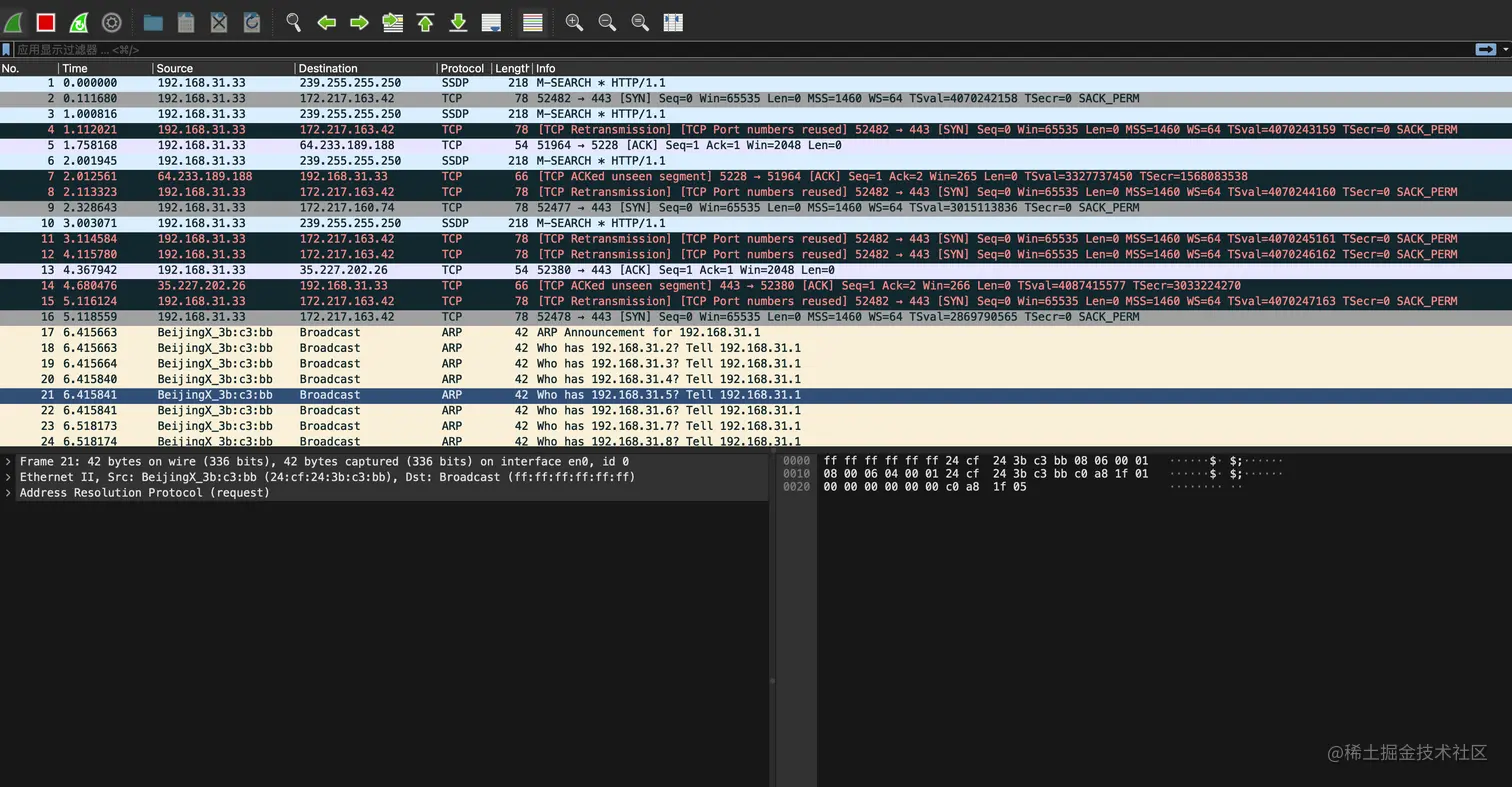This screenshot has height=787, width=1512.
Task: Select packet 7 ACKed unseen segment row
Action: [756, 177]
